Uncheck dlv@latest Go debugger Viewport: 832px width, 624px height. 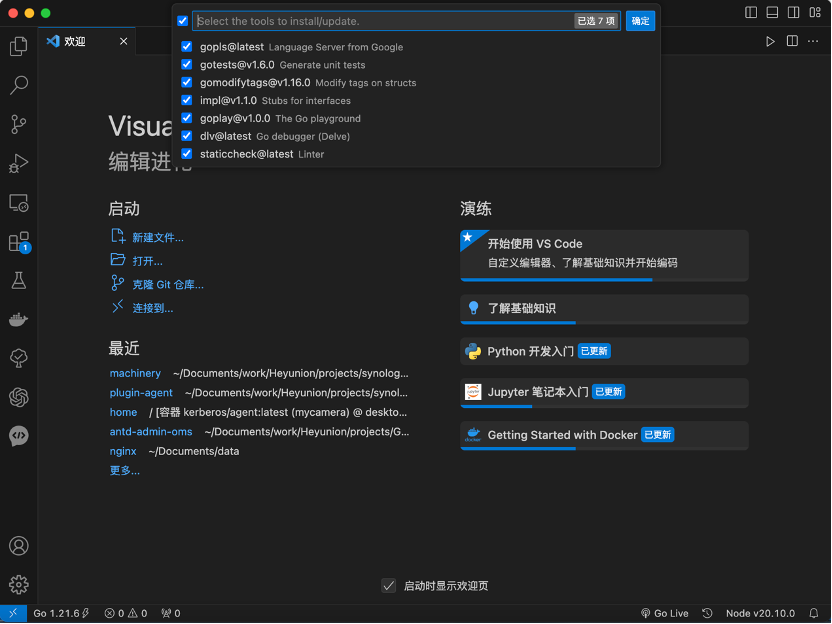click(x=186, y=136)
